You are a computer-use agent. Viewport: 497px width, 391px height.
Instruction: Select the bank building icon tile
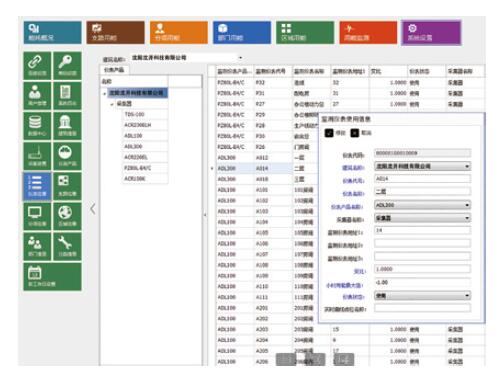67,126
